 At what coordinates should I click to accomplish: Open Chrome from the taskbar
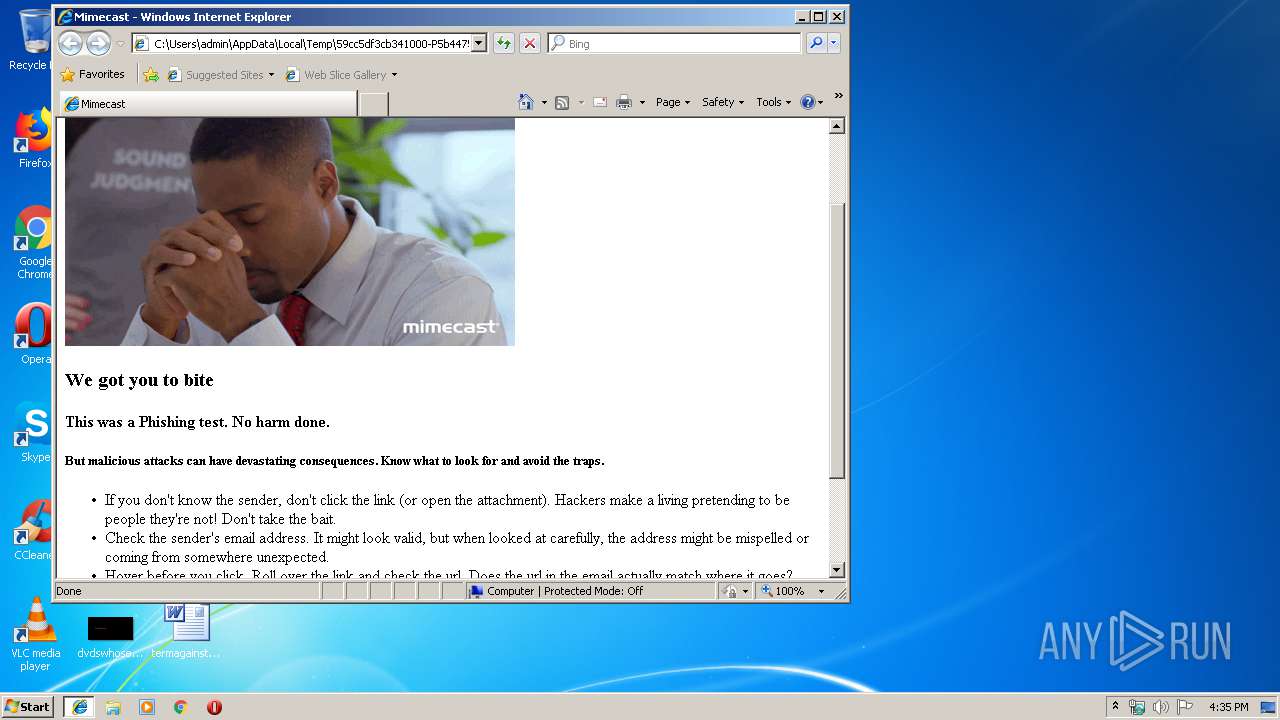181,707
